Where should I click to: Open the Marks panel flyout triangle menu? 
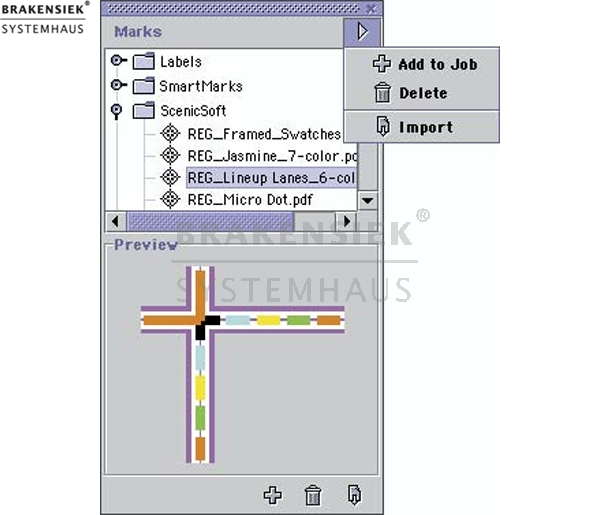tap(362, 31)
